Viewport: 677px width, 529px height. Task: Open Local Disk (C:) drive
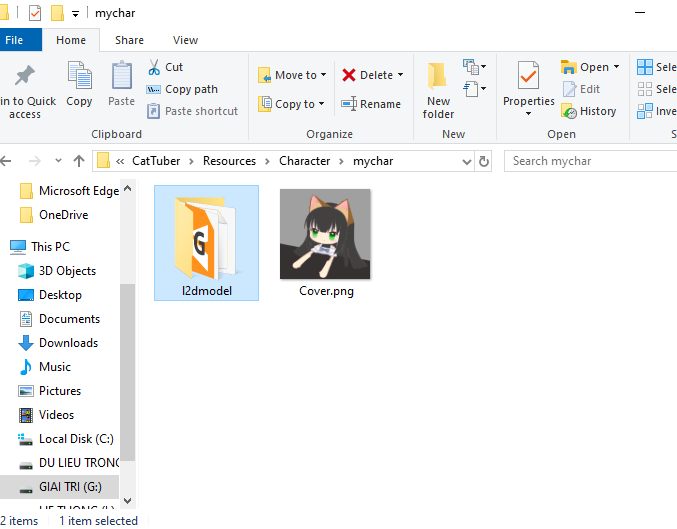(x=66, y=439)
